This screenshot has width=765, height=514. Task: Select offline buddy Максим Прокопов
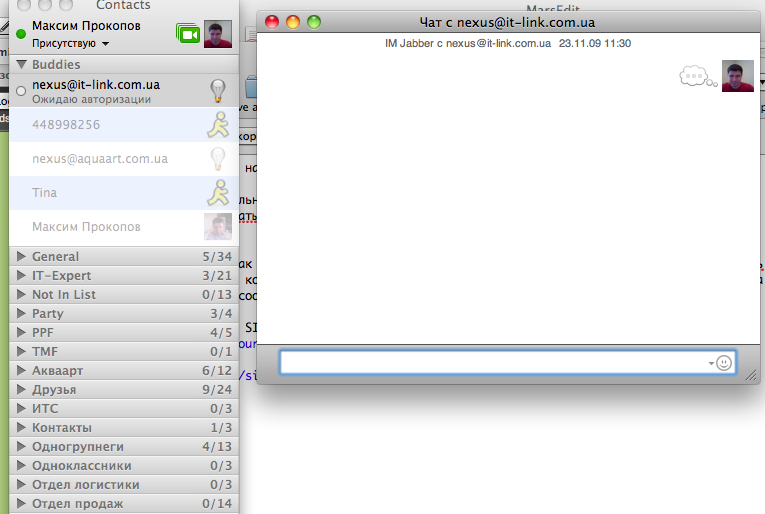pyautogui.click(x=124, y=227)
